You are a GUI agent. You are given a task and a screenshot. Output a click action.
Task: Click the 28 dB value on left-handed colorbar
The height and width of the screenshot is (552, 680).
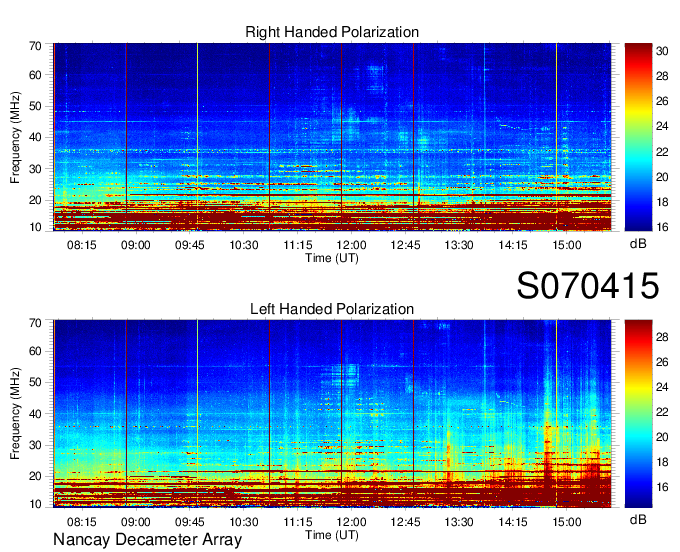[662, 336]
